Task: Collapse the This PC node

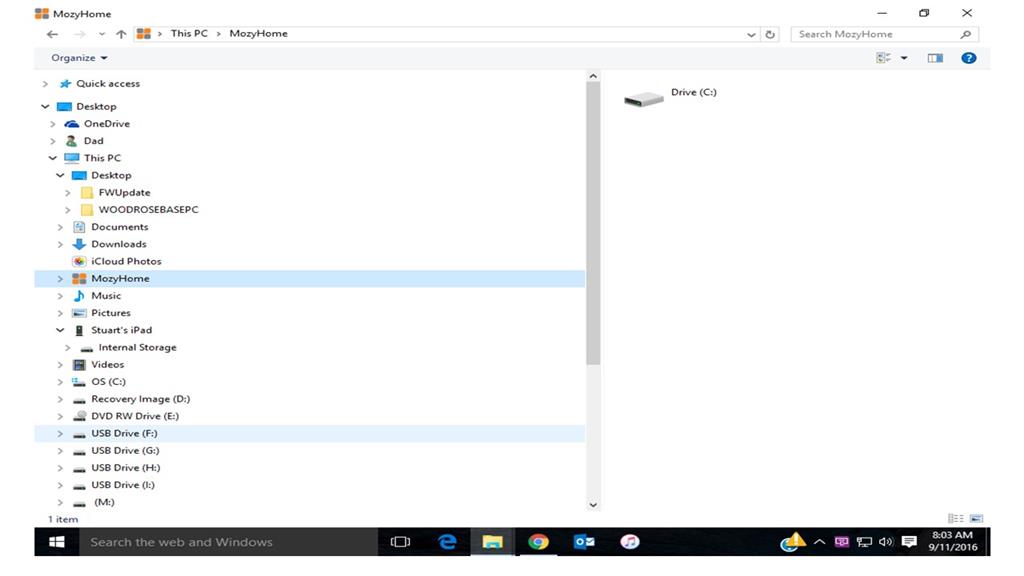Action: 53,158
